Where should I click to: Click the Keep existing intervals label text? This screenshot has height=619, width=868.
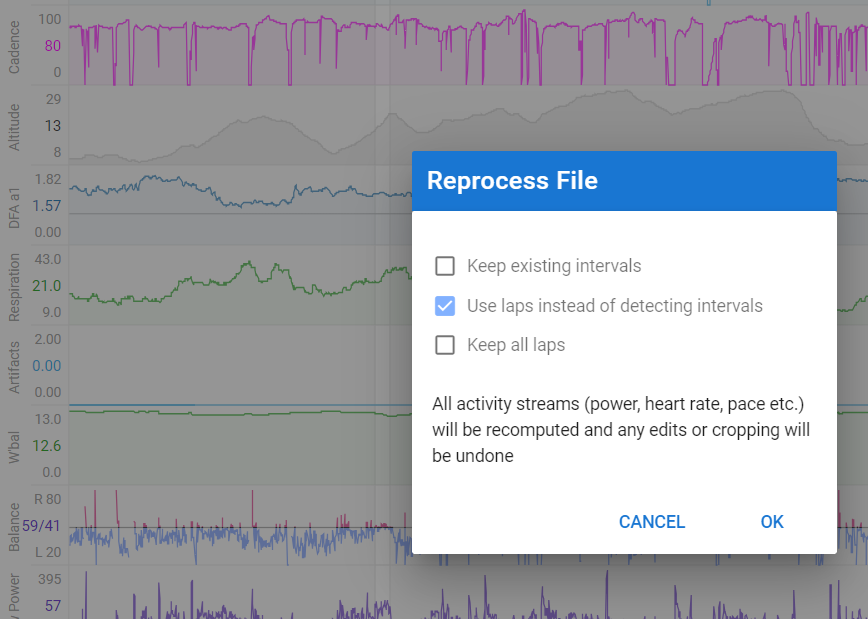click(x=554, y=266)
